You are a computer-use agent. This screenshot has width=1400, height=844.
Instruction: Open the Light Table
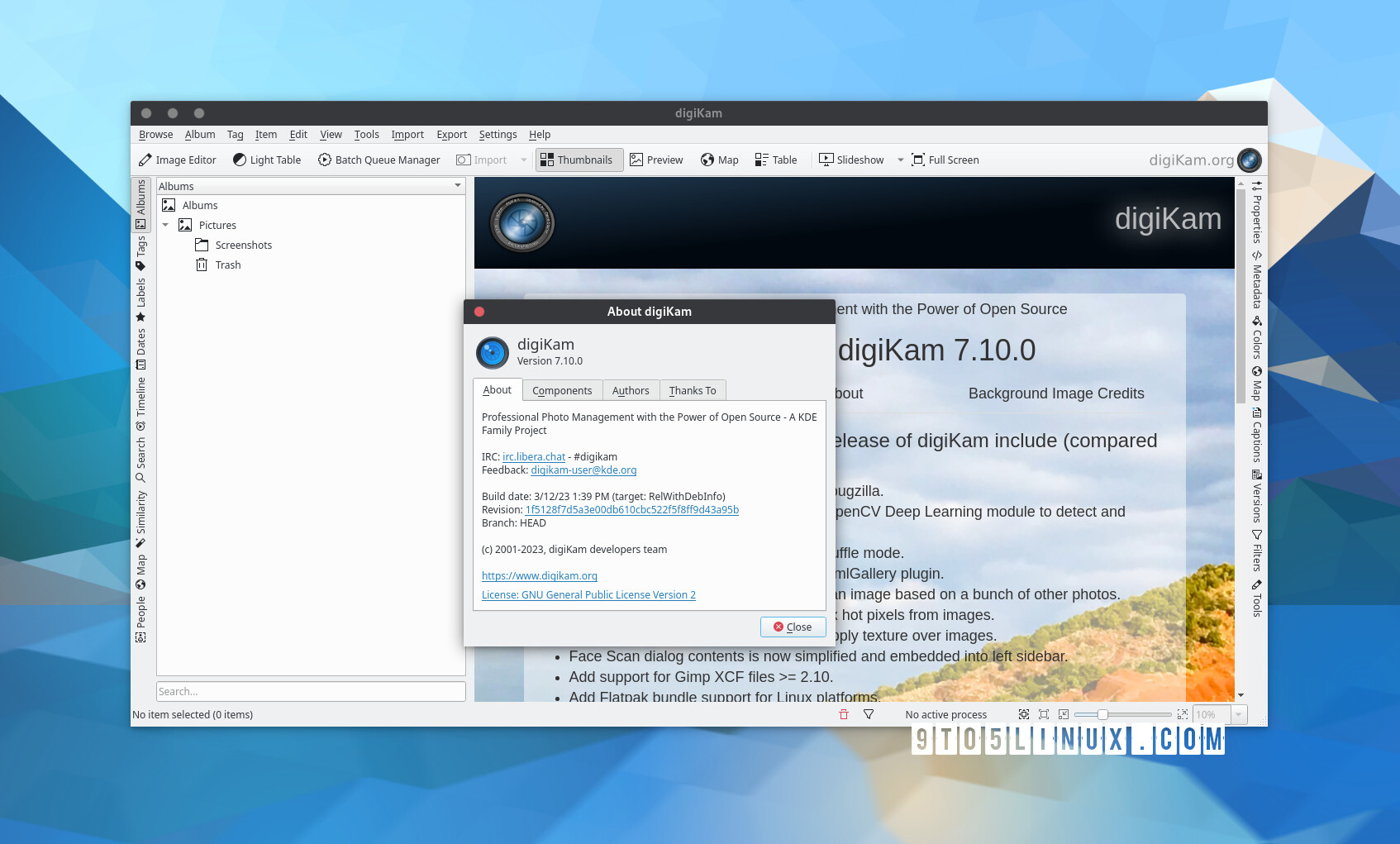(267, 160)
